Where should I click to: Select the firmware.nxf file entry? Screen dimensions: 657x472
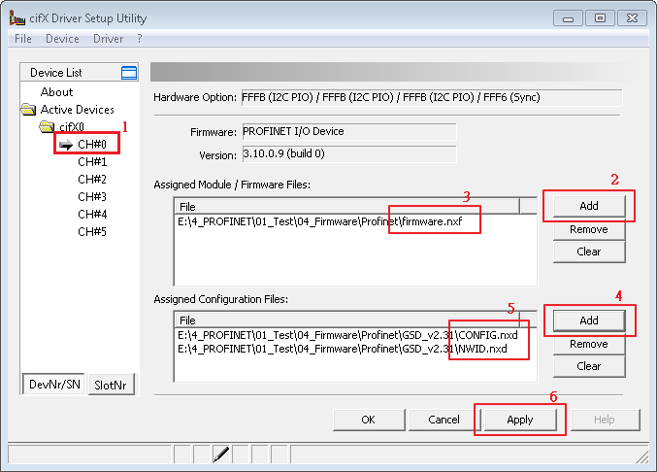(x=320, y=222)
